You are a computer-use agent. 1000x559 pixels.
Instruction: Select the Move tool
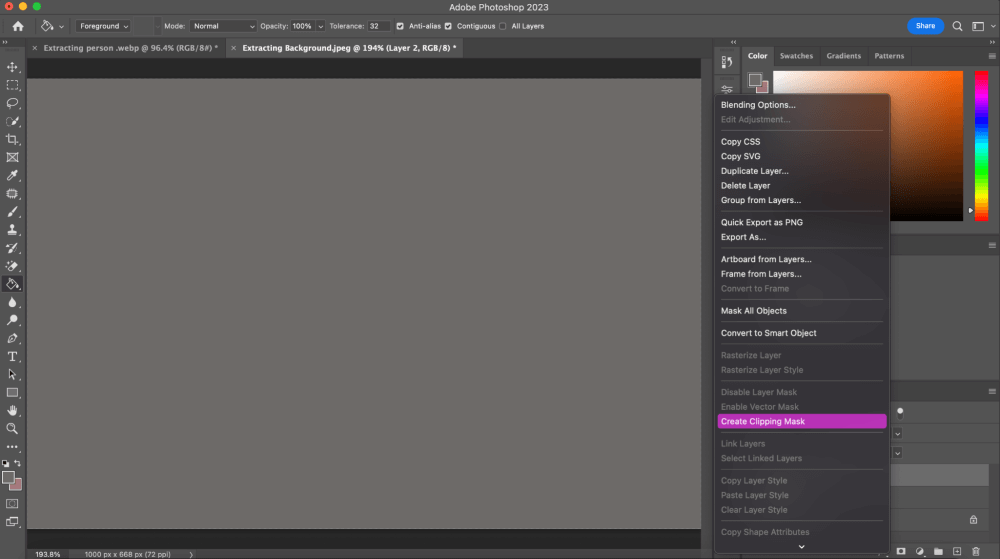coord(13,67)
